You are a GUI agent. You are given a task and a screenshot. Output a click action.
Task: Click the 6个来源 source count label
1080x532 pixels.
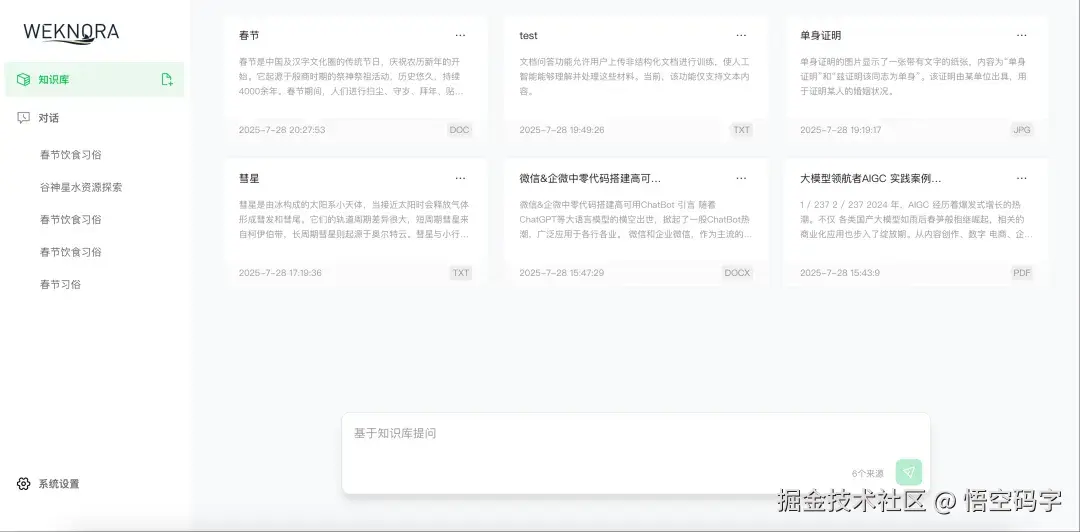click(x=867, y=473)
